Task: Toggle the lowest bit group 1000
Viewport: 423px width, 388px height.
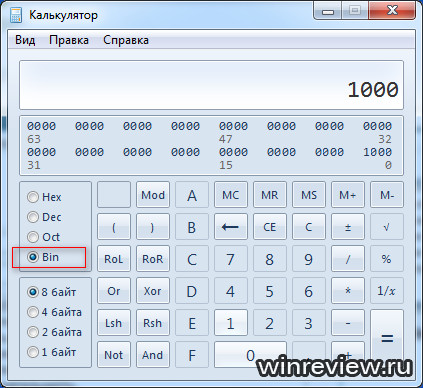Action: coord(377,152)
